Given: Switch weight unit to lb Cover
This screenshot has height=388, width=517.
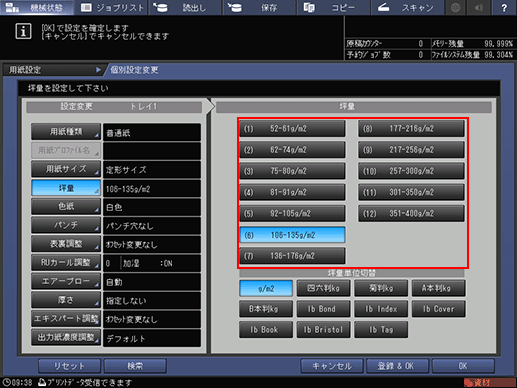Looking at the screenshot, I should pos(439,309).
